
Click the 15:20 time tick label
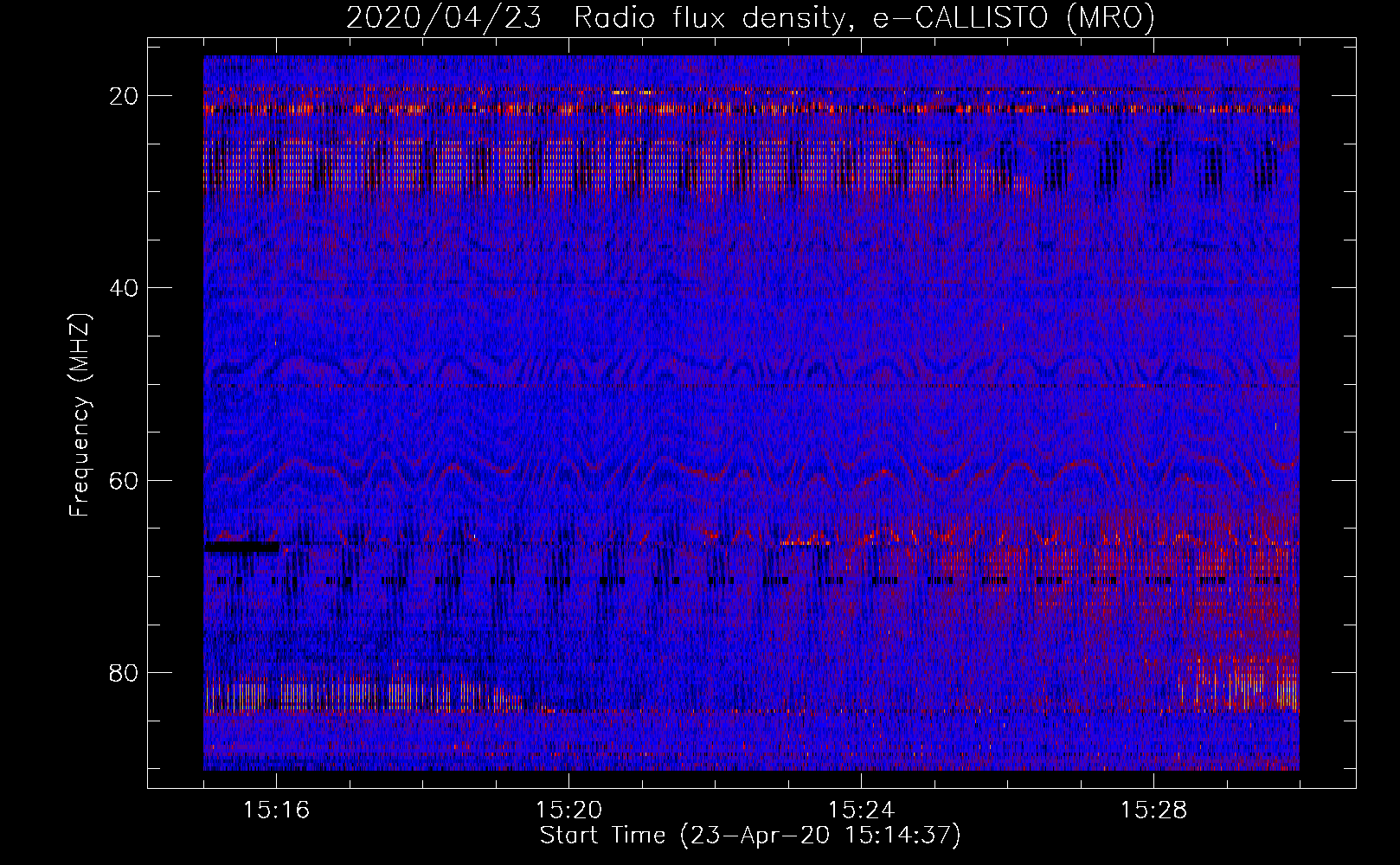pyautogui.click(x=569, y=810)
